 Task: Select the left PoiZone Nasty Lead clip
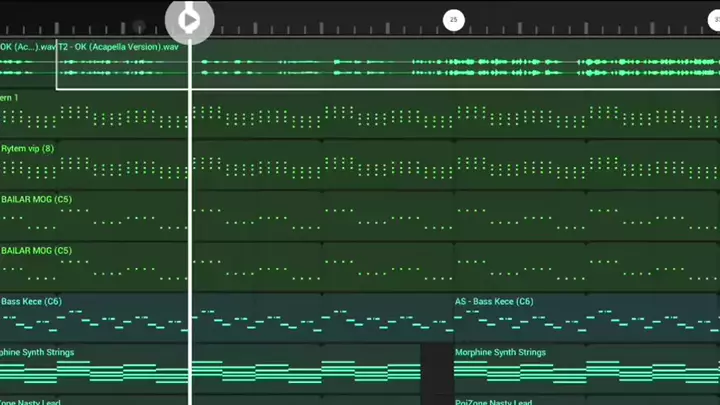tap(90, 400)
